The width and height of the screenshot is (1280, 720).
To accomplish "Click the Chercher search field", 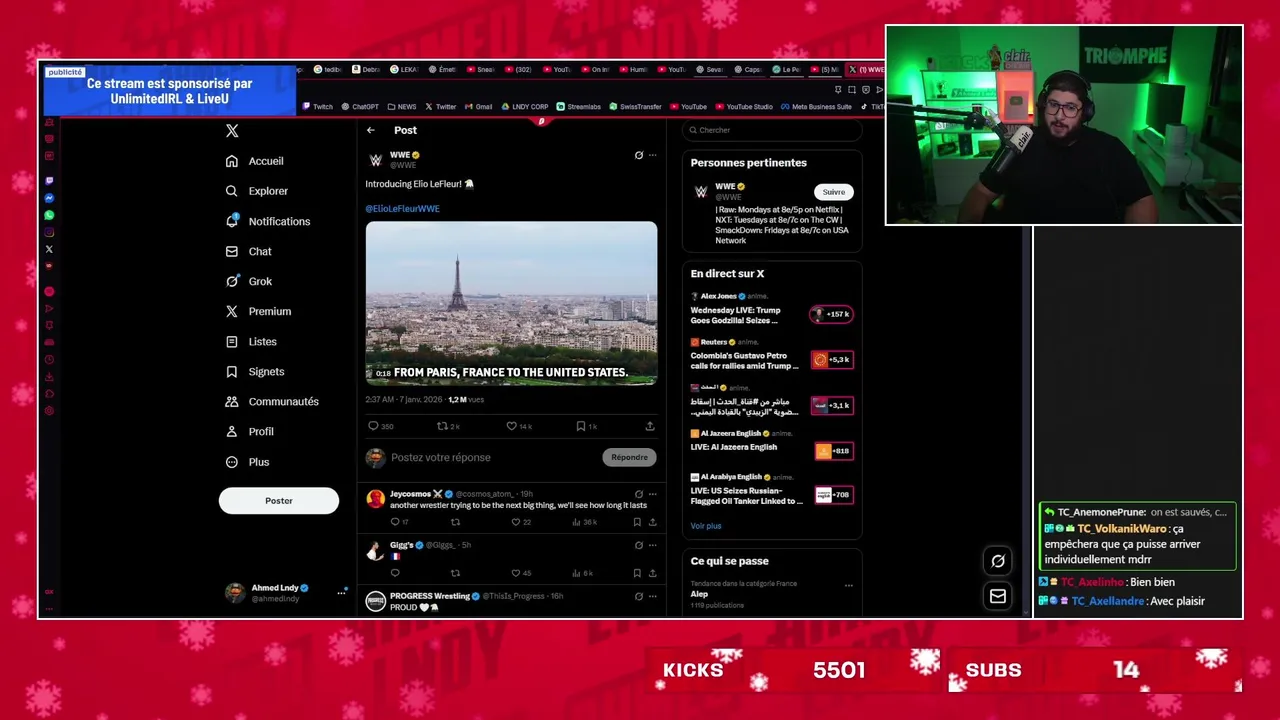I will click(x=772, y=130).
